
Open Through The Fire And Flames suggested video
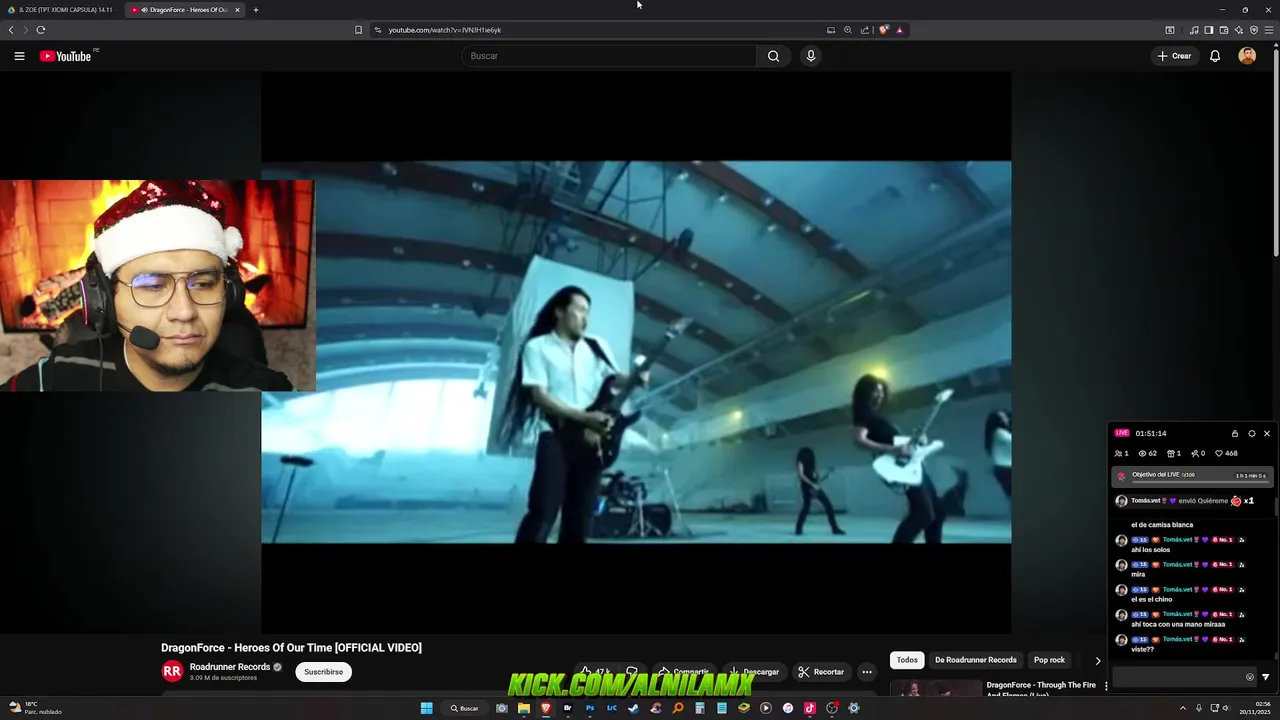pyautogui.click(x=1041, y=689)
